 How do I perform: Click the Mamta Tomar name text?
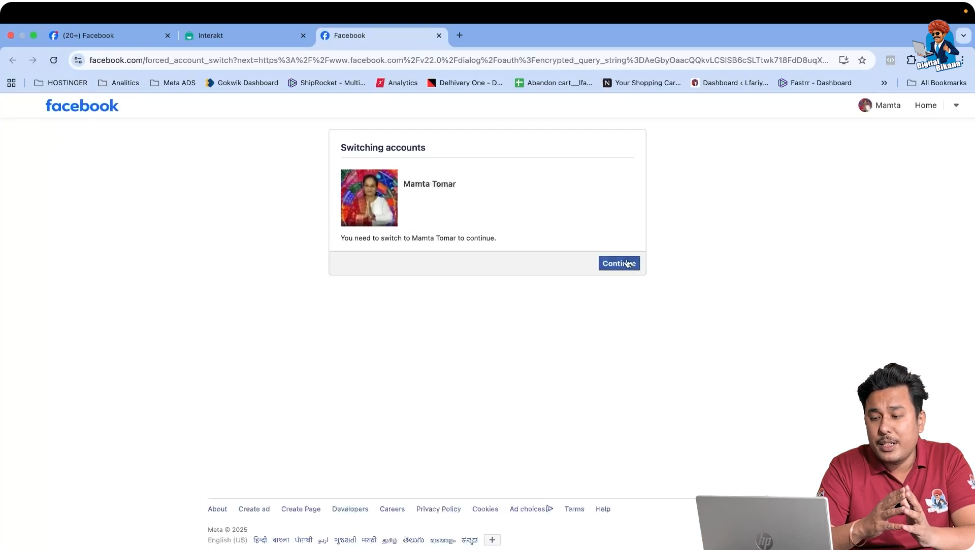(x=429, y=184)
